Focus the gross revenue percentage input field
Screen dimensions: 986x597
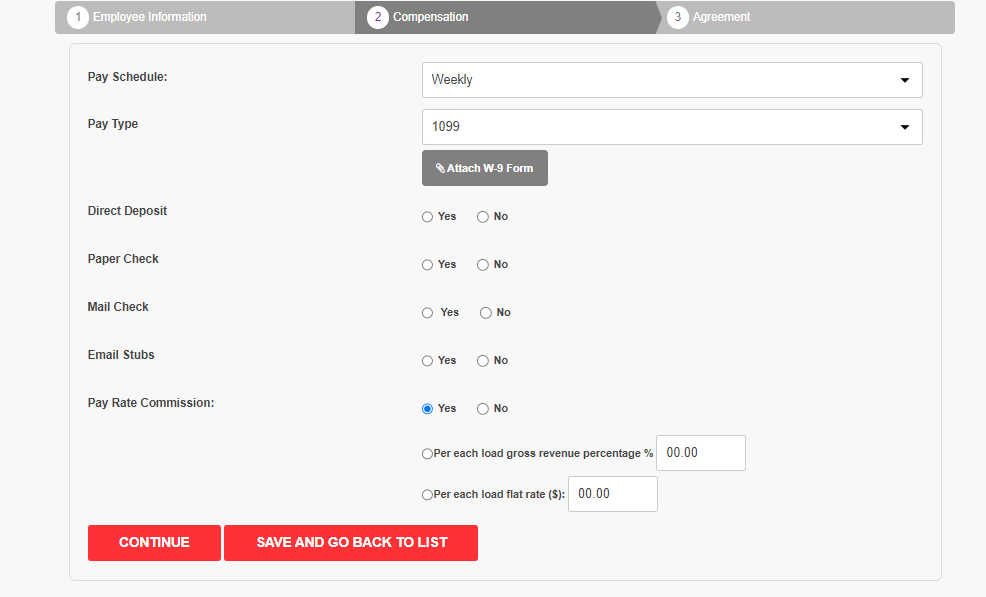(701, 453)
